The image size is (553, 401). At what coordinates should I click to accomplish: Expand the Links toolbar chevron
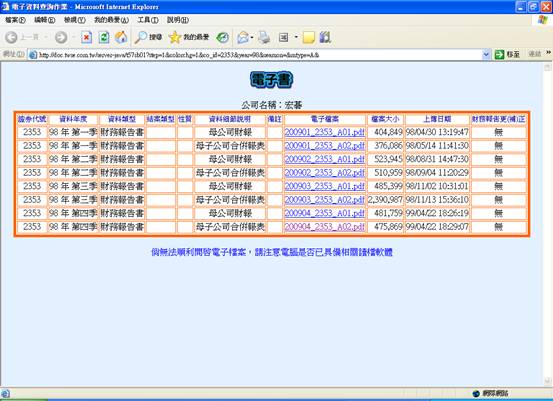548,53
